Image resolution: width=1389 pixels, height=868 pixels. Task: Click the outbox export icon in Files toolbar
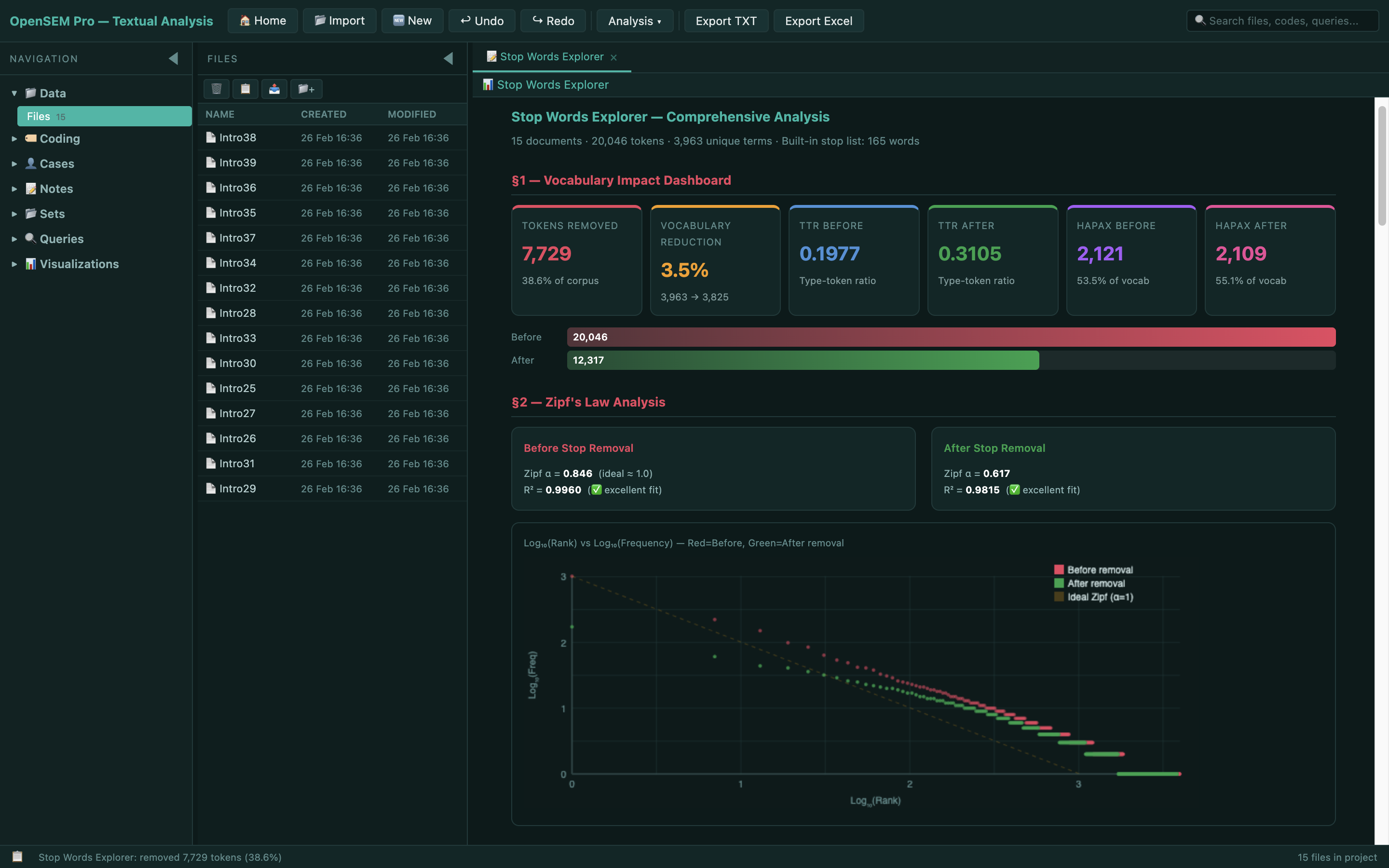tap(274, 89)
